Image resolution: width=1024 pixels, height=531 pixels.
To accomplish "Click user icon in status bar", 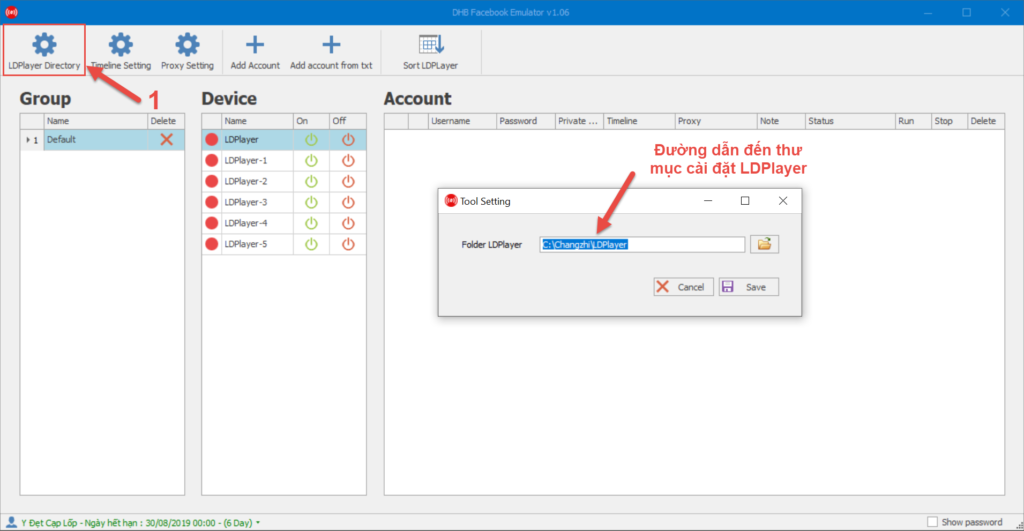I will tap(11, 522).
